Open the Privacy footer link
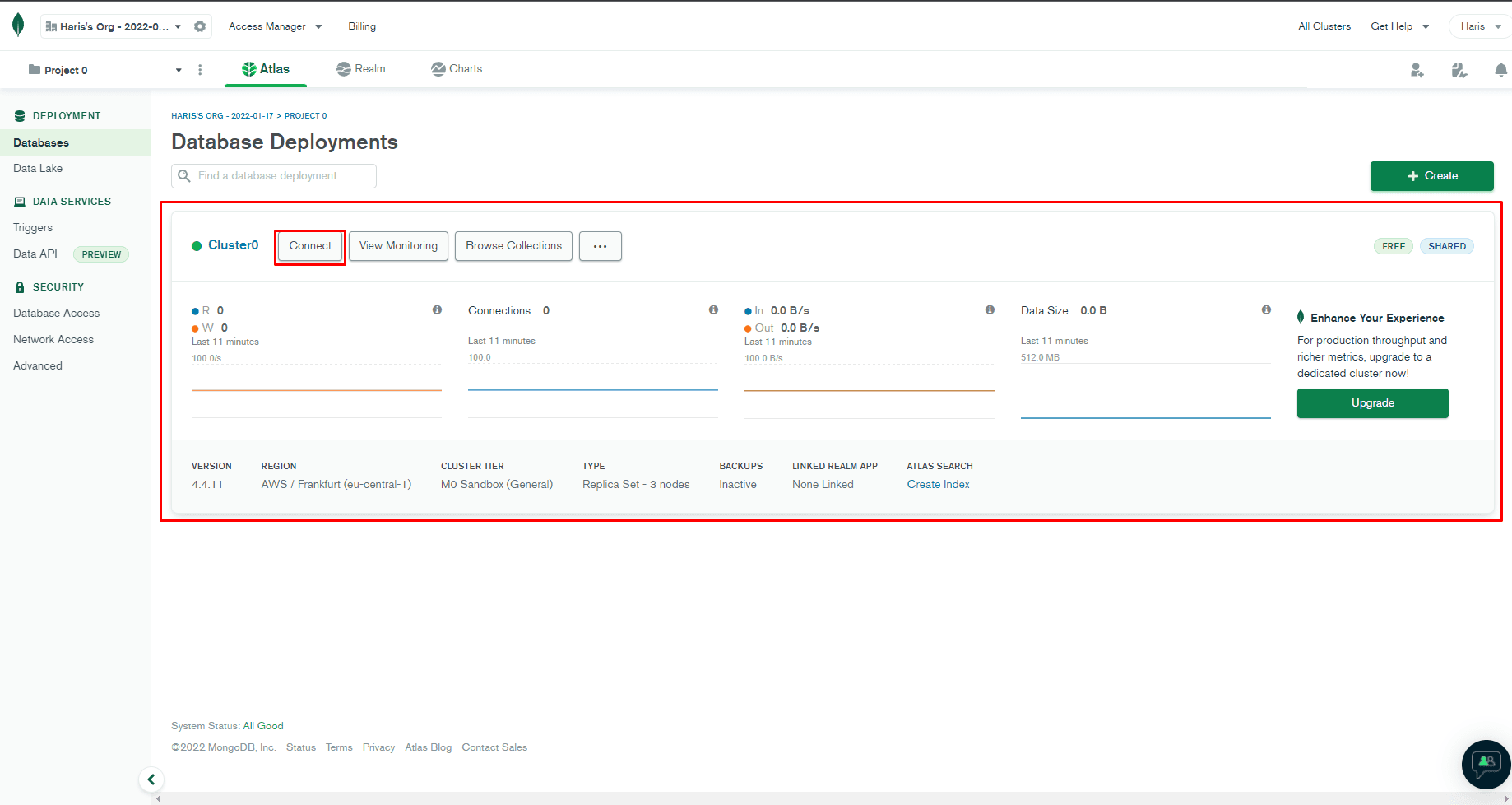1512x805 pixels. click(x=378, y=747)
